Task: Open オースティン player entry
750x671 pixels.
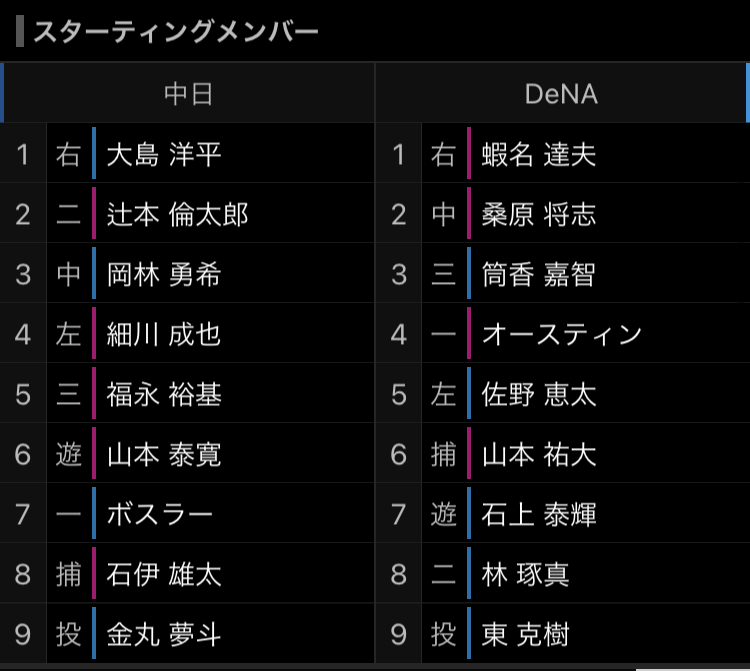Action: 562,334
